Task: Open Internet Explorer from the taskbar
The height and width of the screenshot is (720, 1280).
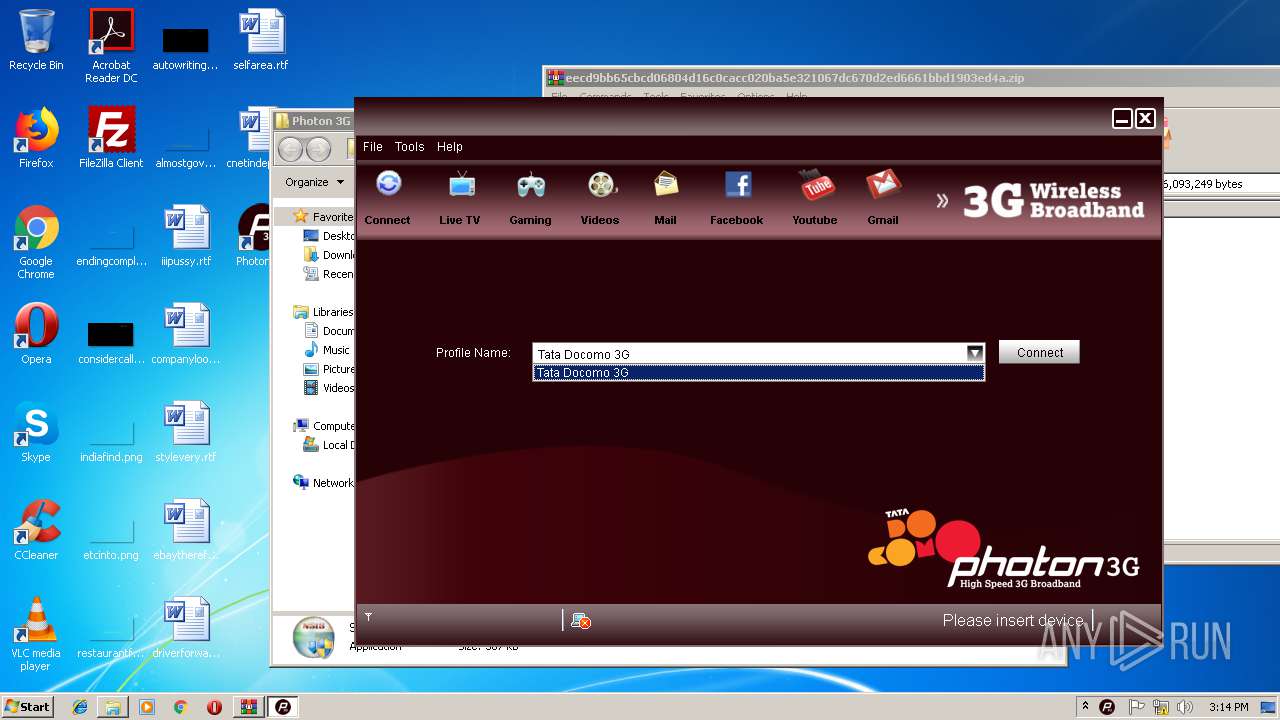Action: pos(80,706)
